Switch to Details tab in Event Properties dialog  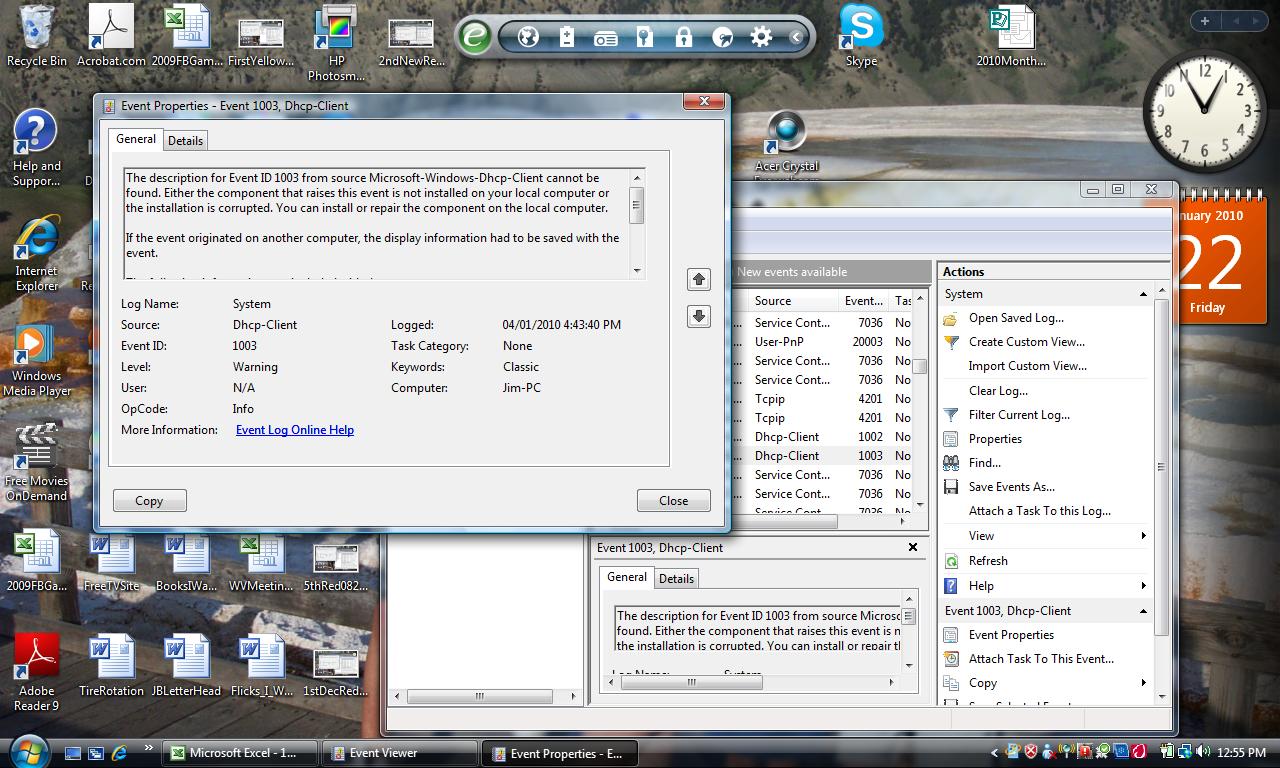(x=185, y=141)
